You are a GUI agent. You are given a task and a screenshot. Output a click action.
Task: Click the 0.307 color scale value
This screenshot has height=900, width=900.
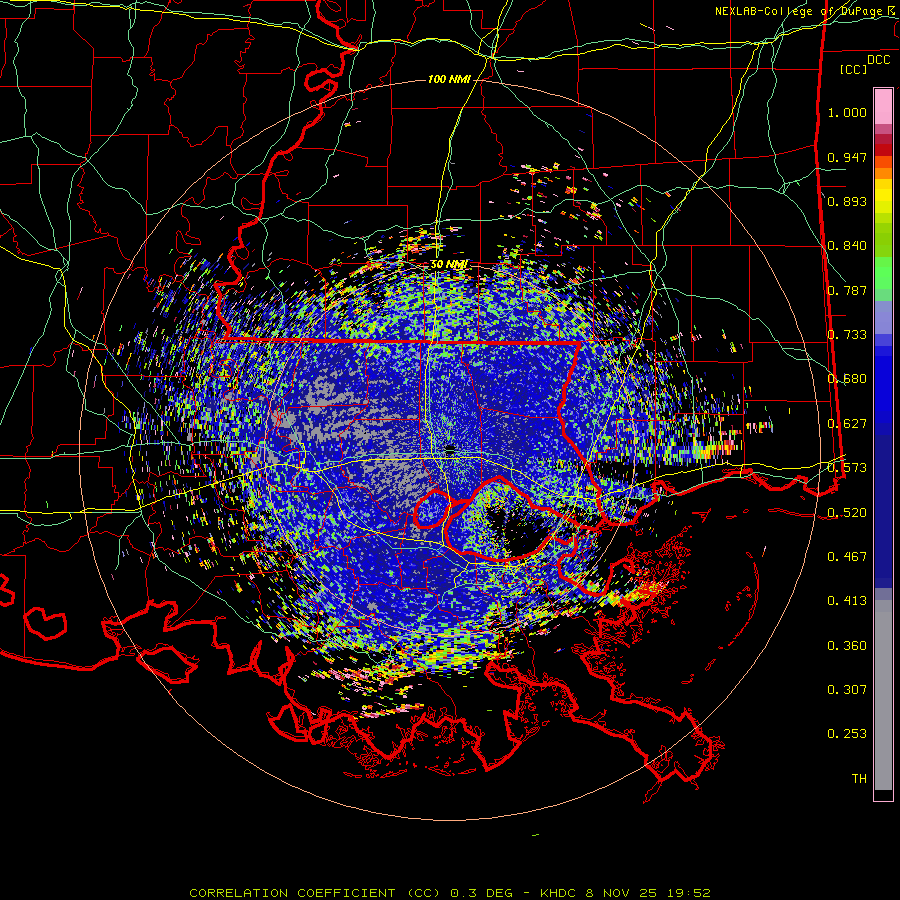click(847, 690)
